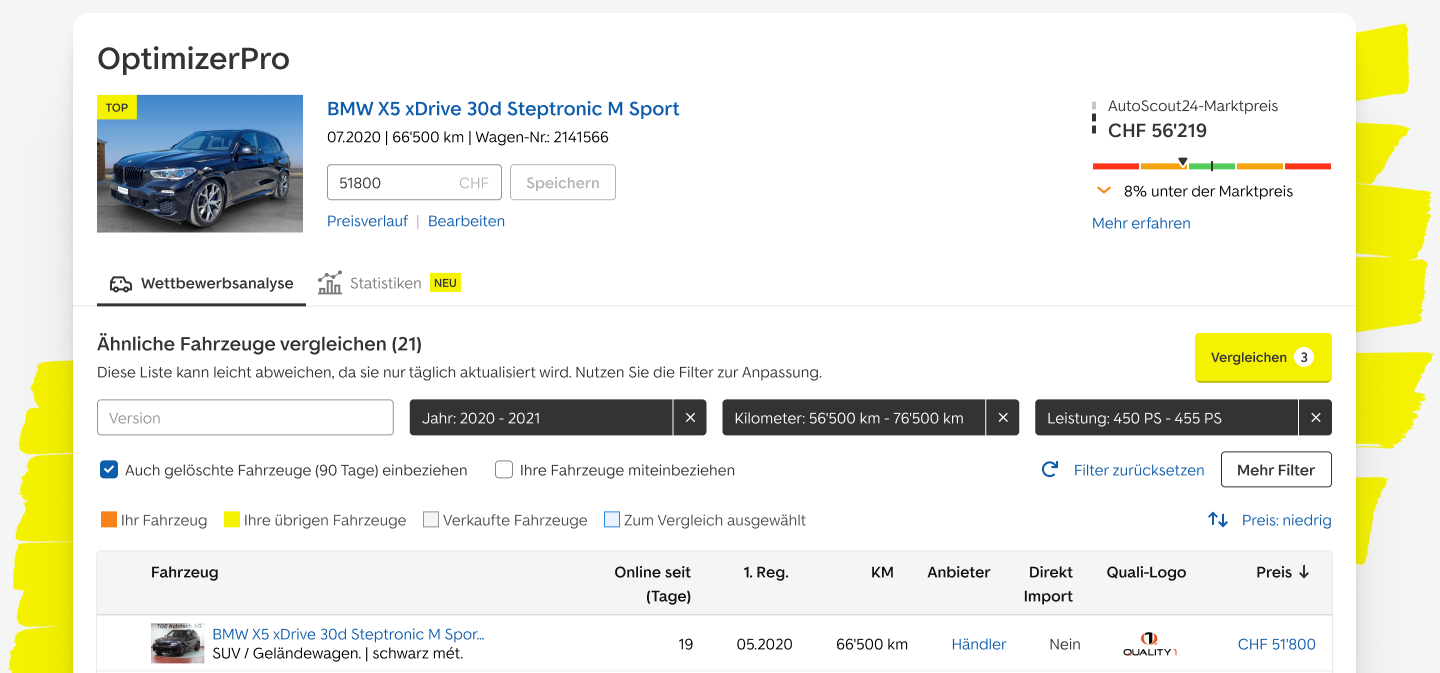
Task: Click the Speichern button
Action: [563, 183]
